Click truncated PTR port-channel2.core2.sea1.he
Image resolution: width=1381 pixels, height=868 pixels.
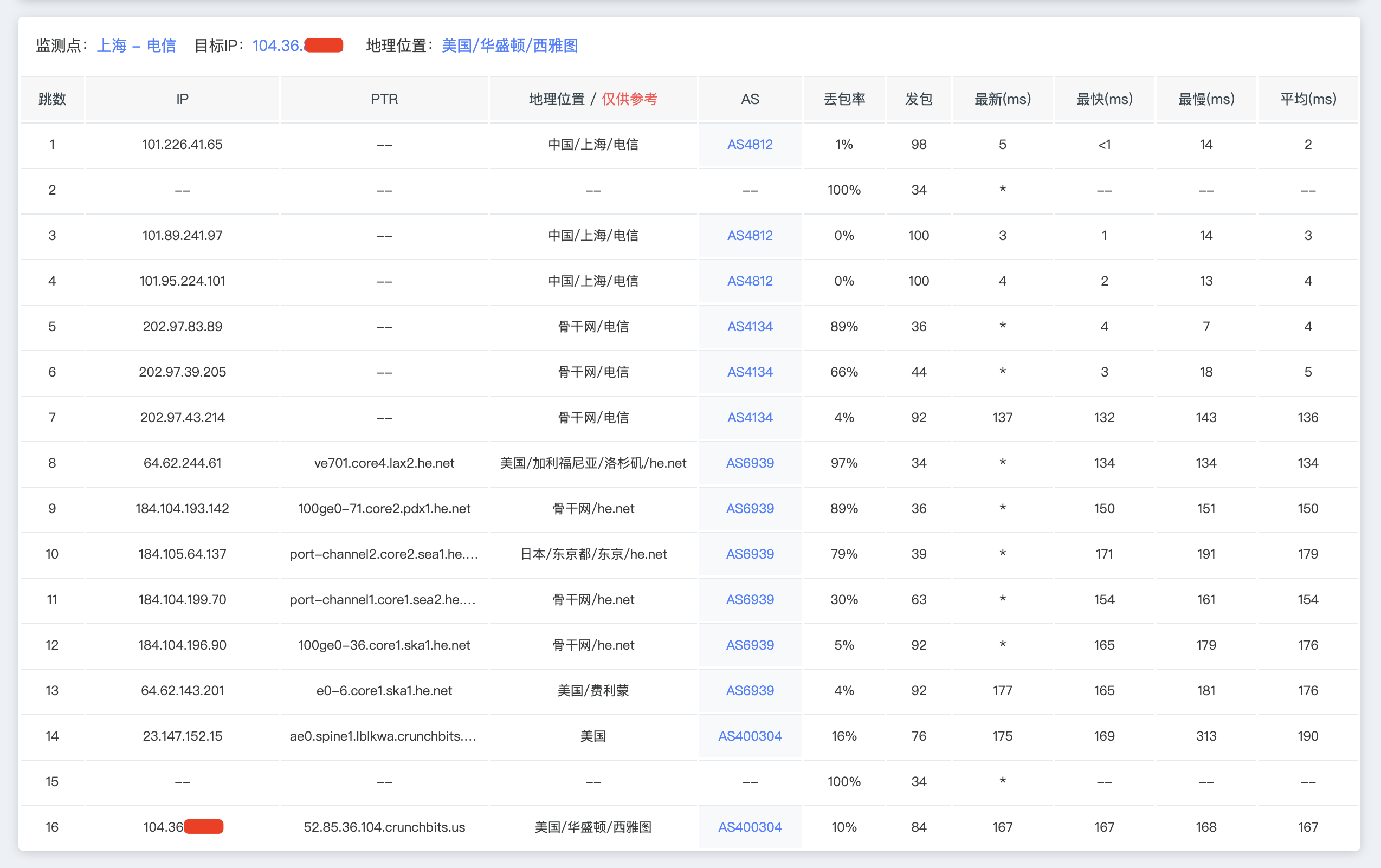pyautogui.click(x=384, y=554)
